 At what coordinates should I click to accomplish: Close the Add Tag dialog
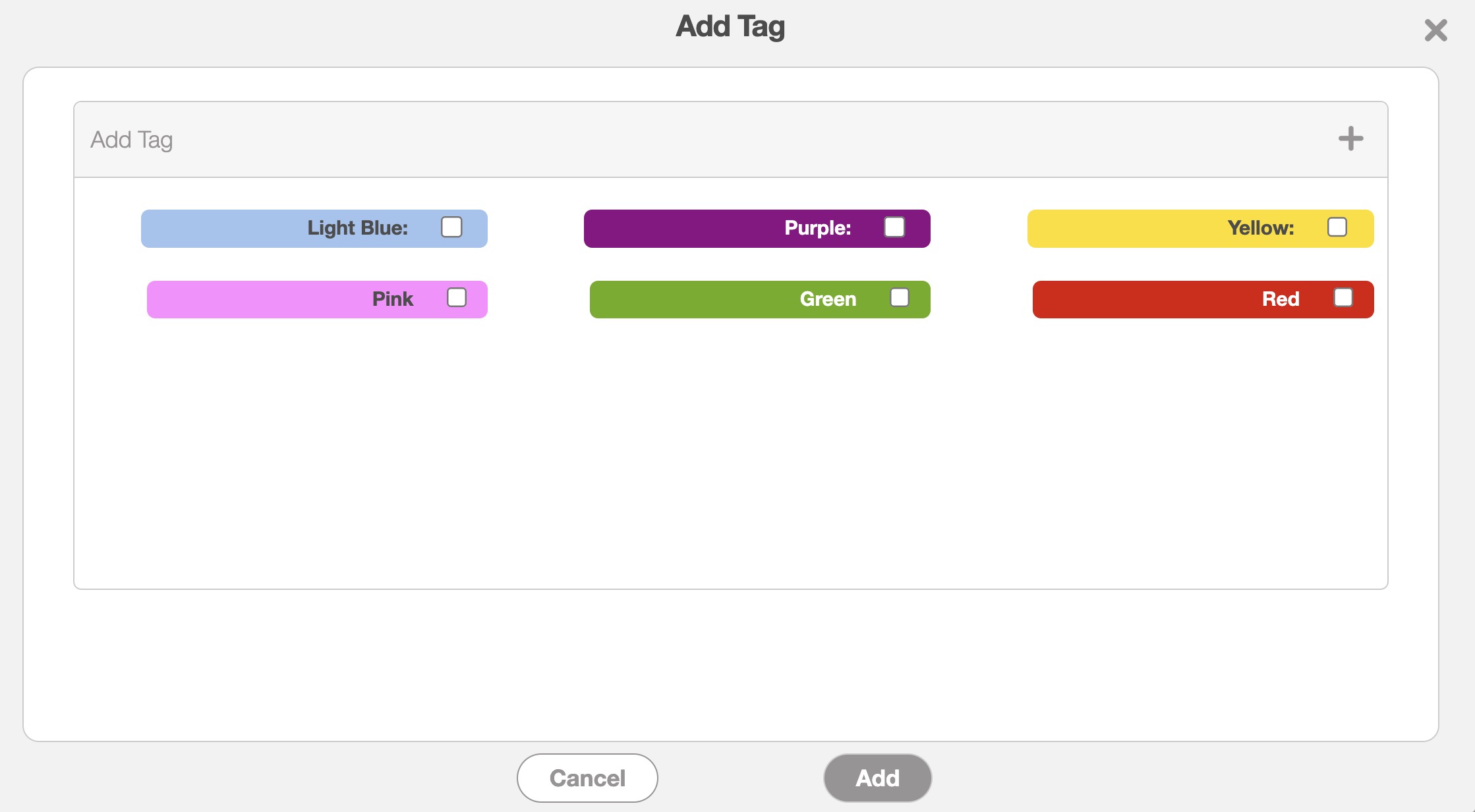(x=1435, y=30)
